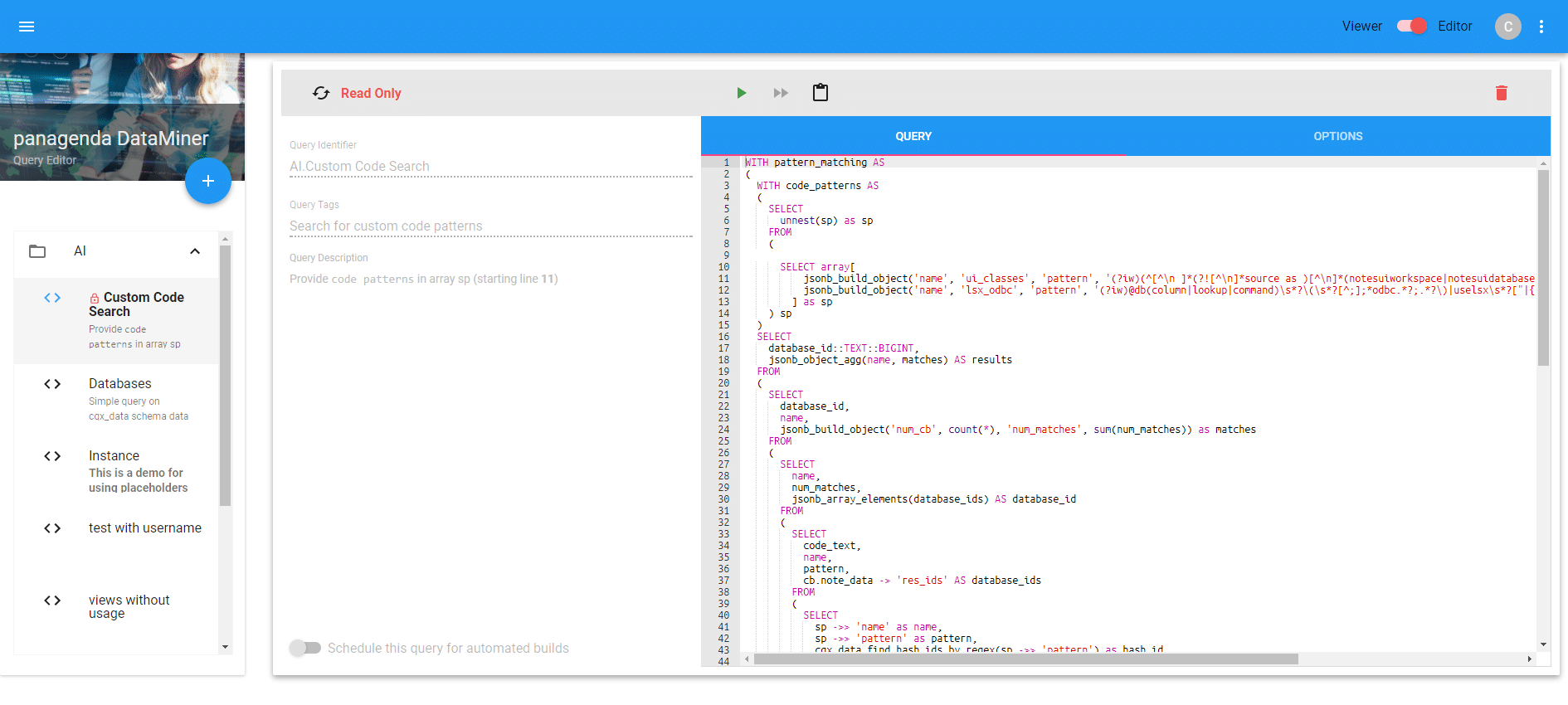Click the user avatar labeled C
Viewport: 1568px width, 705px height.
[1507, 27]
